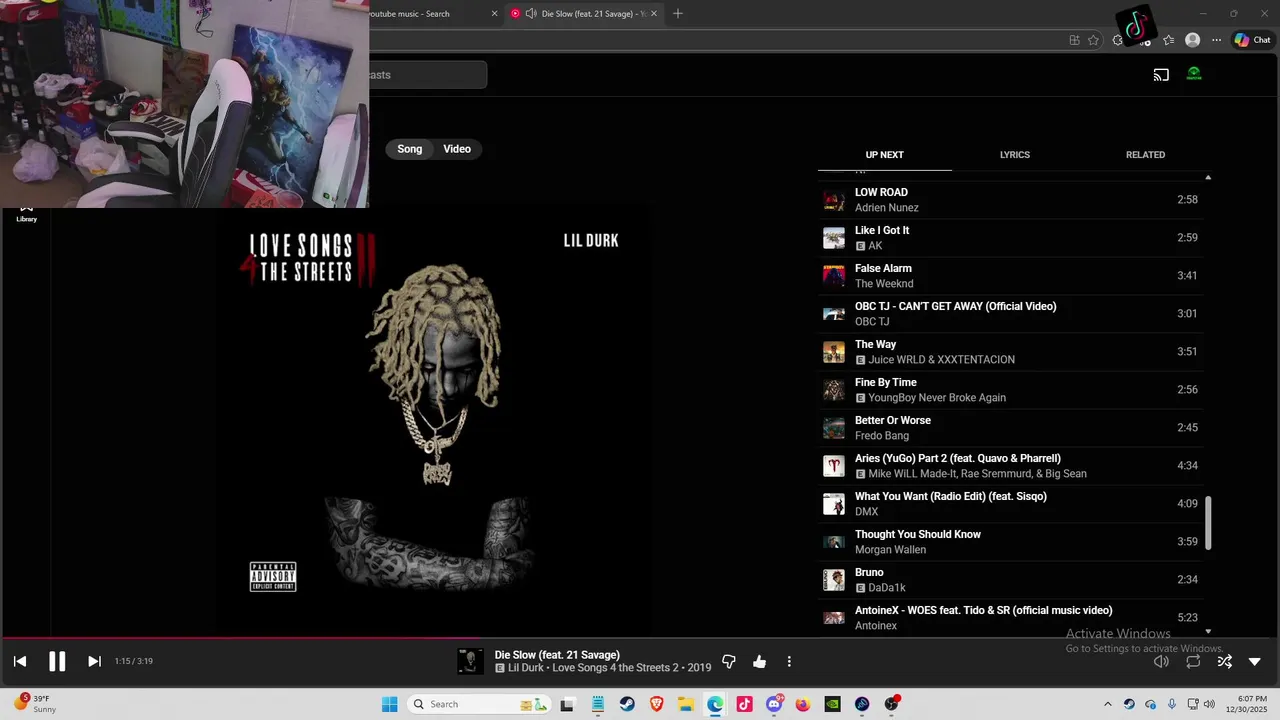The image size is (1280, 720).
Task: Play Aries (YuGo) Part 2 in queue
Action: 1010,466
